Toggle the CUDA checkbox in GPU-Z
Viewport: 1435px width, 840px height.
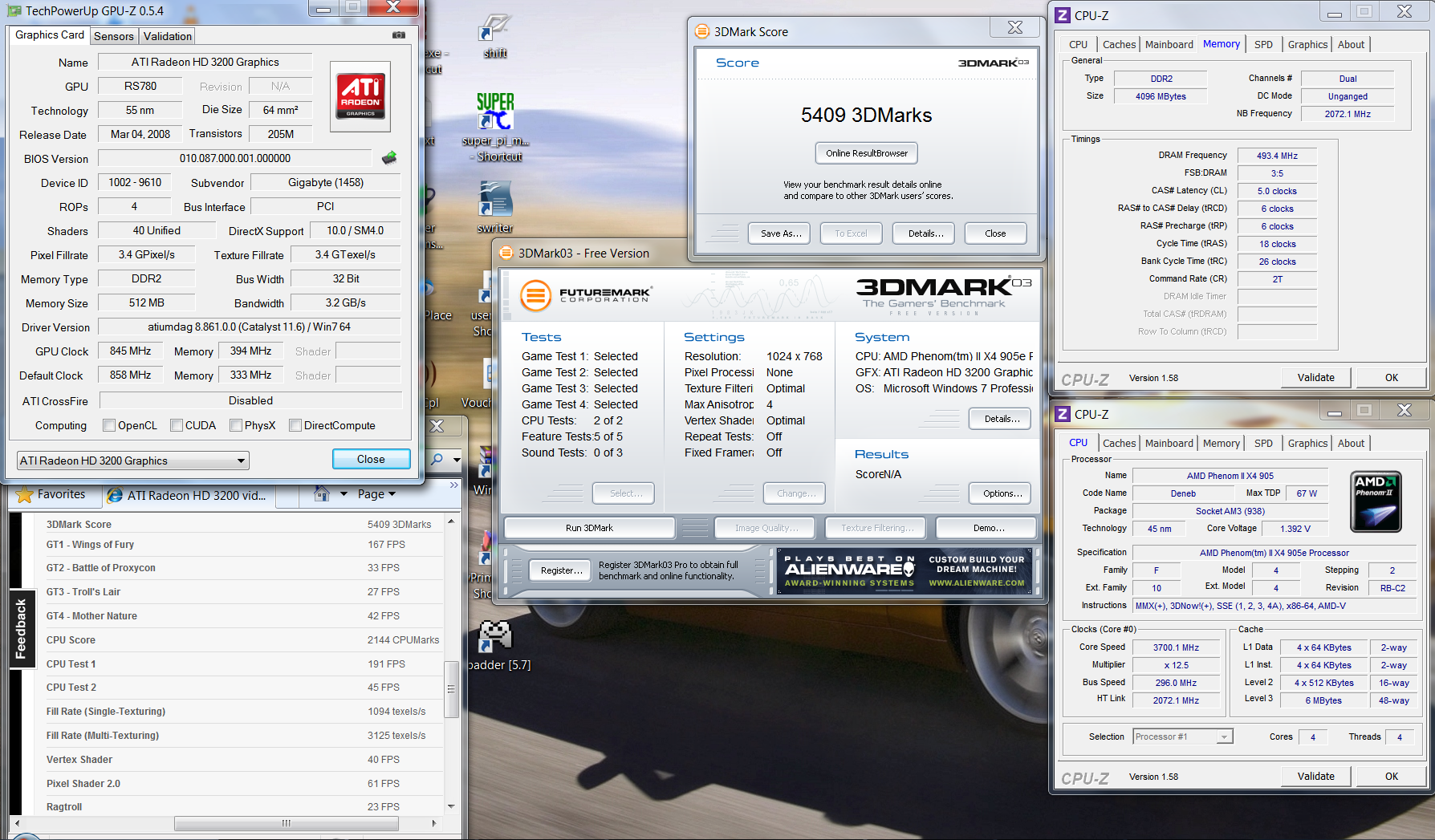[177, 425]
